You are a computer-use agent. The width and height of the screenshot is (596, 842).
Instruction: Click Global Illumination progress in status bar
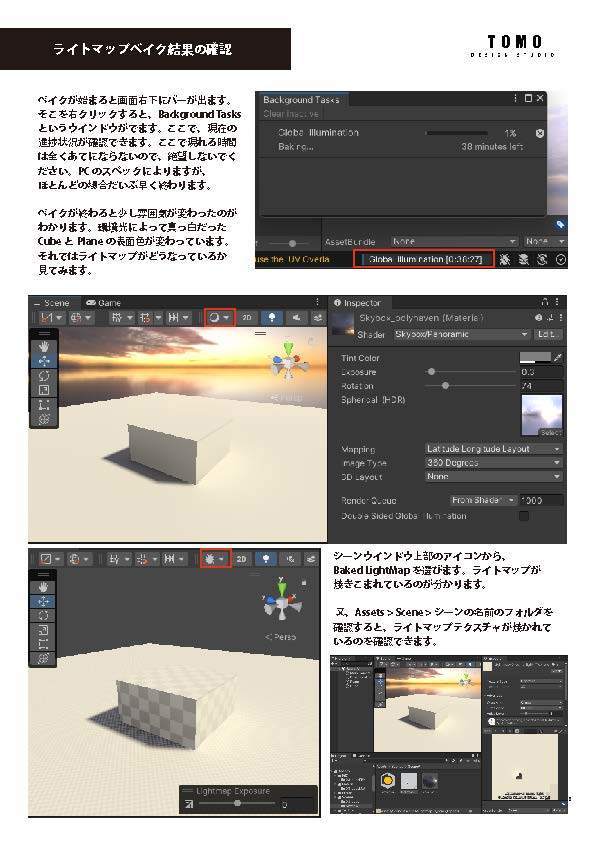tap(424, 259)
